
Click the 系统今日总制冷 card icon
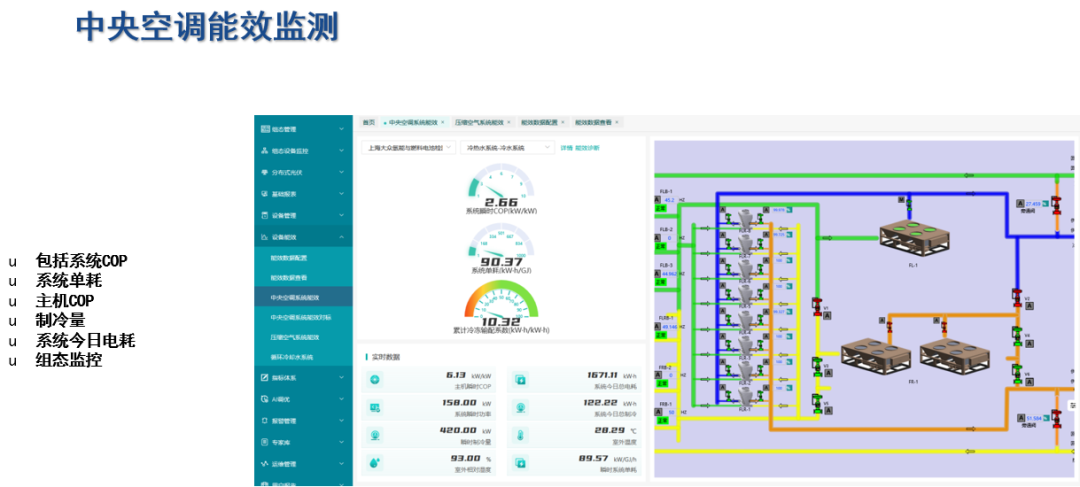click(521, 407)
